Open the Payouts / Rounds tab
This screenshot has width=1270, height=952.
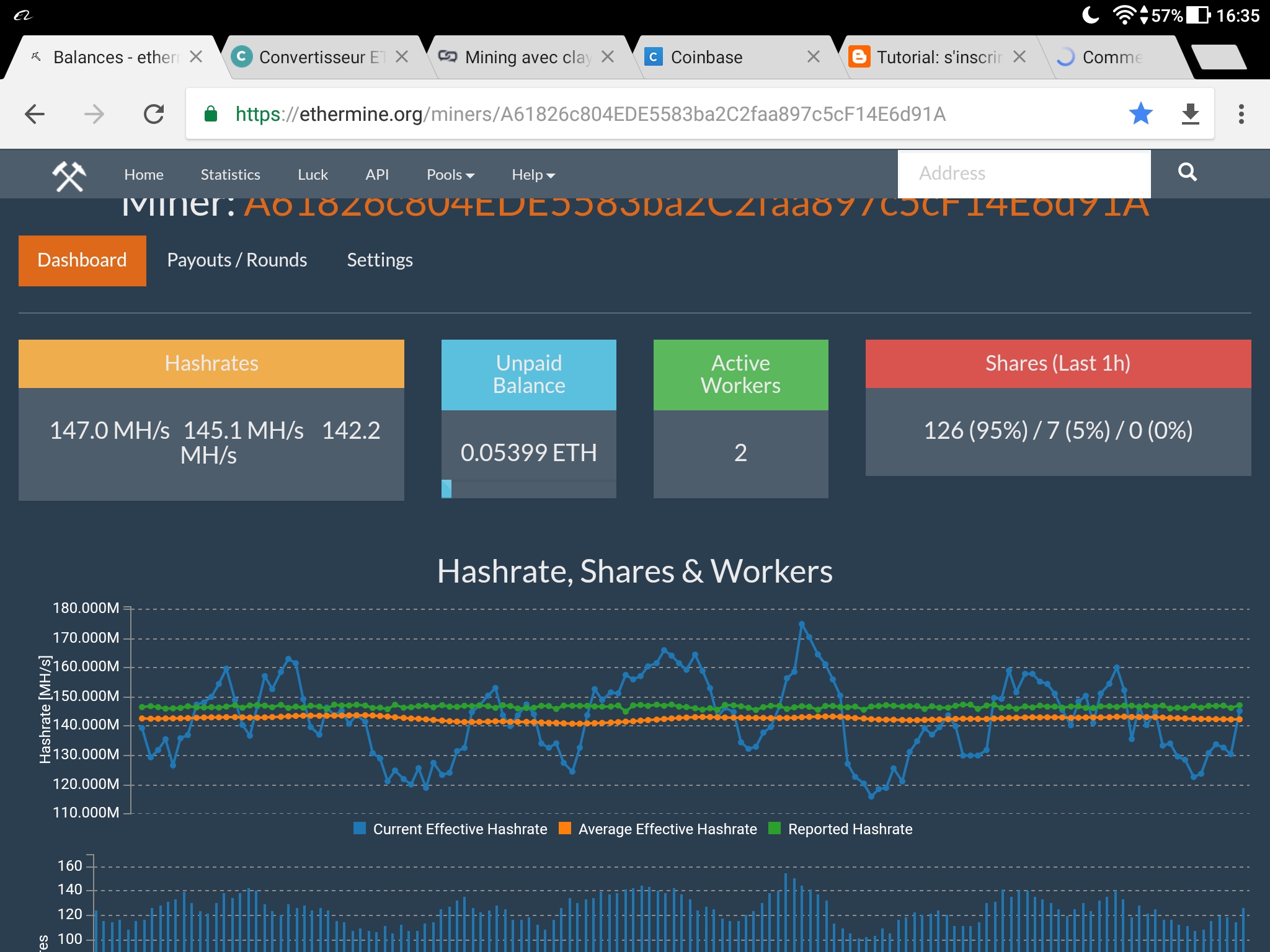coord(237,260)
